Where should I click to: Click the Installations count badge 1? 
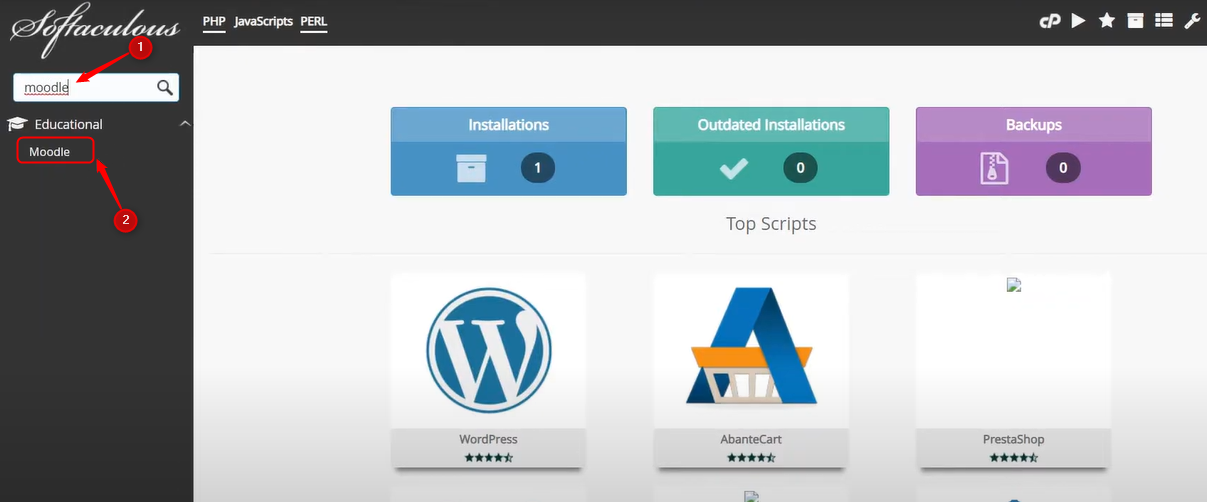pos(538,168)
